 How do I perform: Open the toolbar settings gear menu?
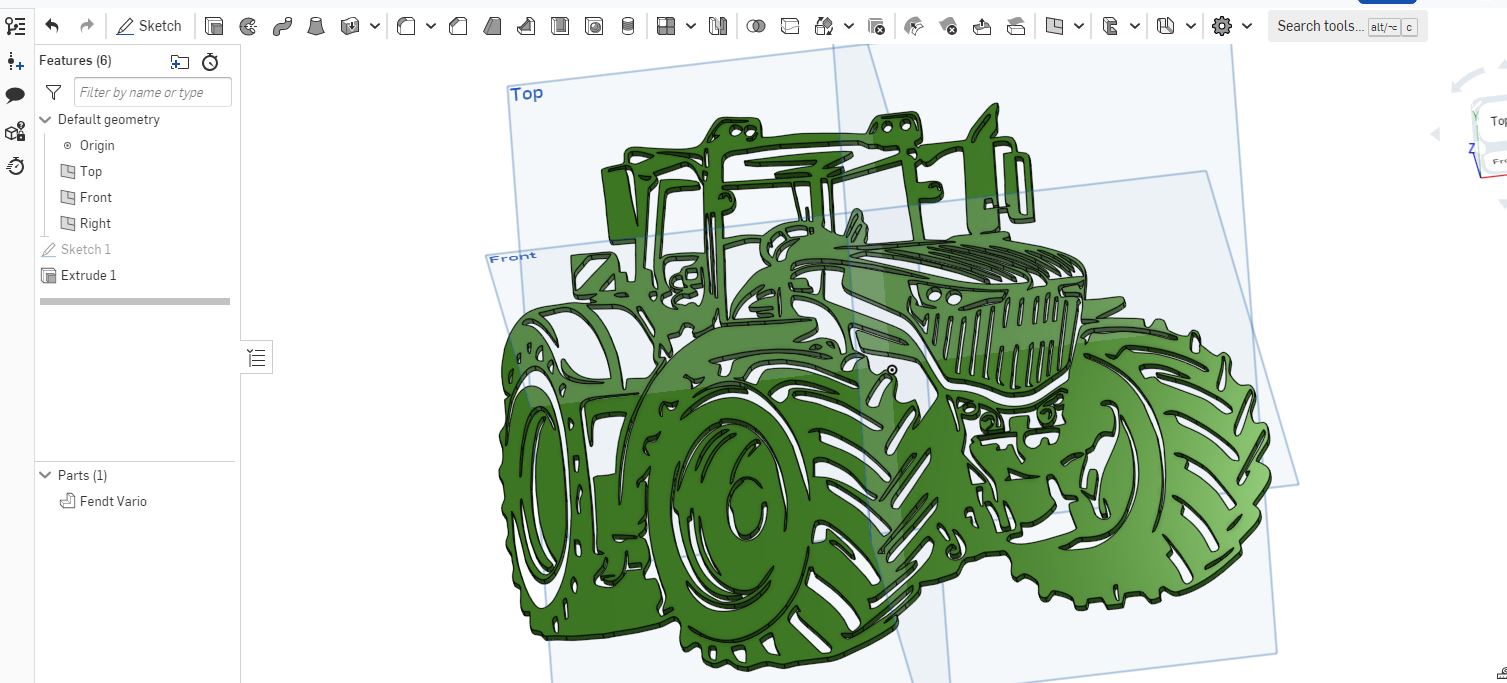pos(1222,26)
